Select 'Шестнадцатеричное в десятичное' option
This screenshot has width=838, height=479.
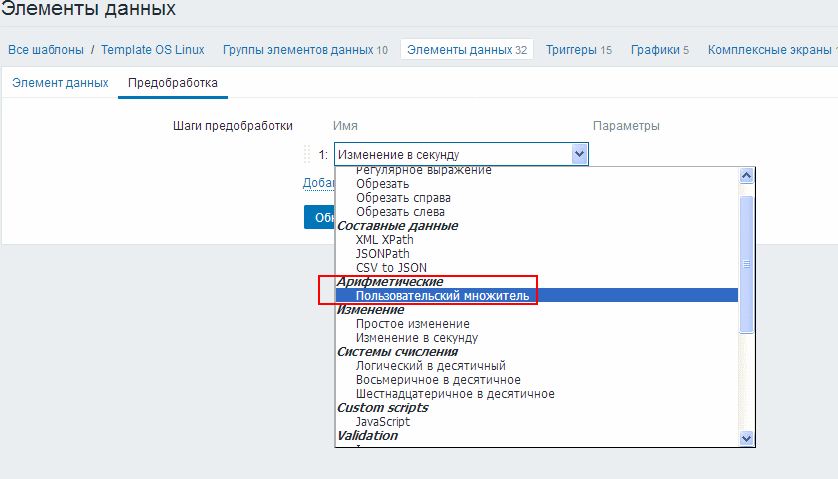click(455, 394)
